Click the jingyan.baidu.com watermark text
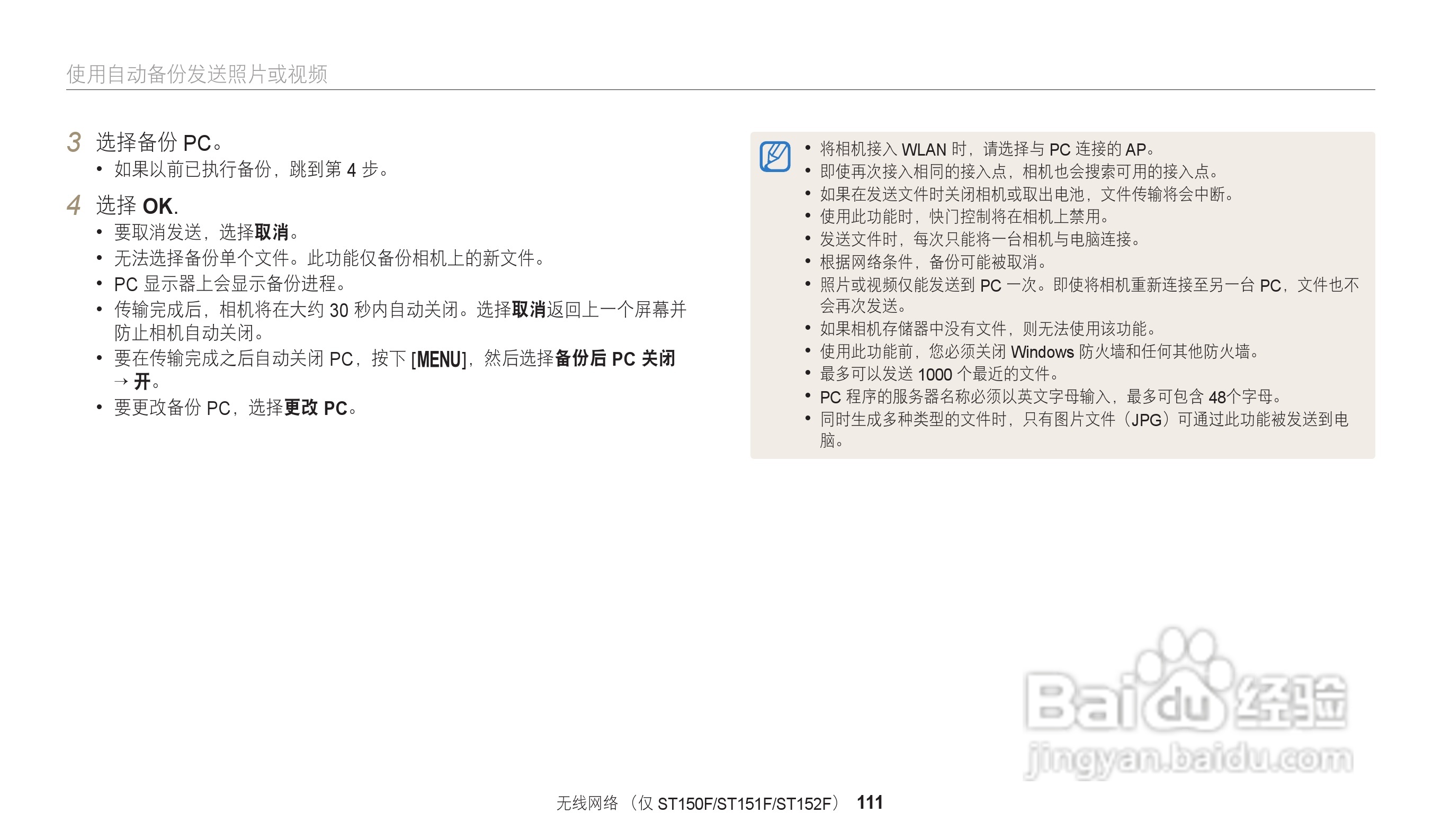Screen dimensions: 1441x840 point(1189,759)
